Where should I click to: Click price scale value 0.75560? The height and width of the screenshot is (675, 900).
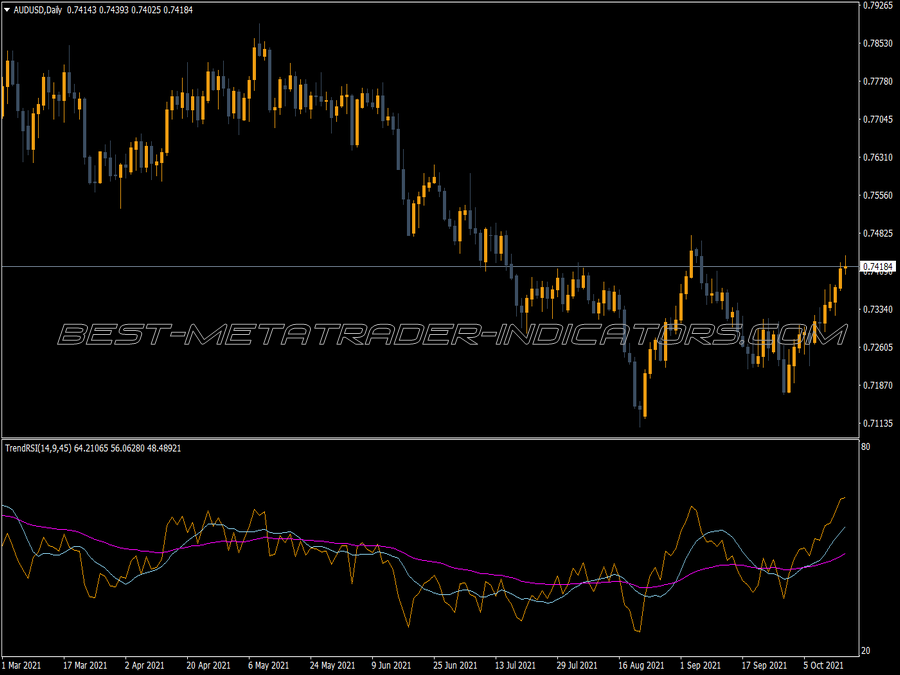point(878,196)
